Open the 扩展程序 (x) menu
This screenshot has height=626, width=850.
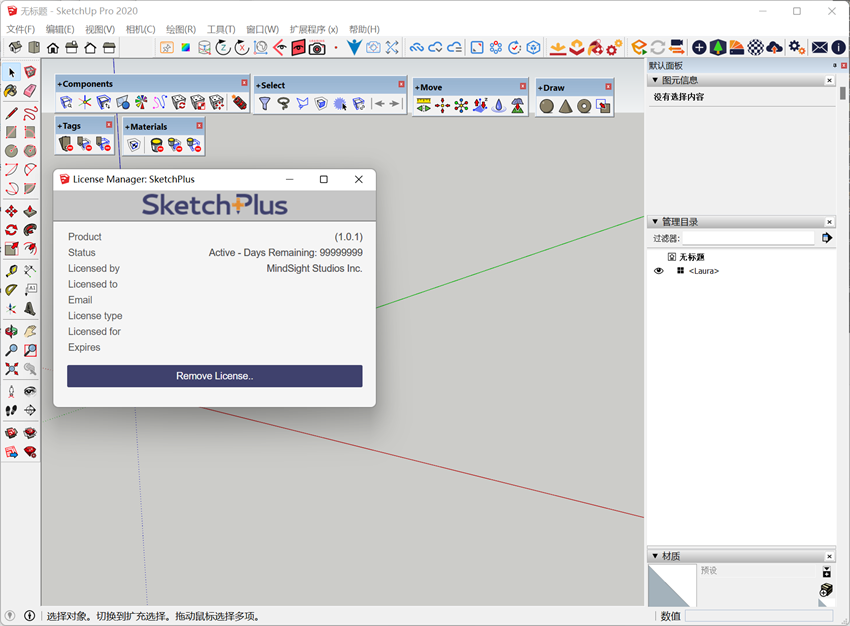click(x=314, y=29)
